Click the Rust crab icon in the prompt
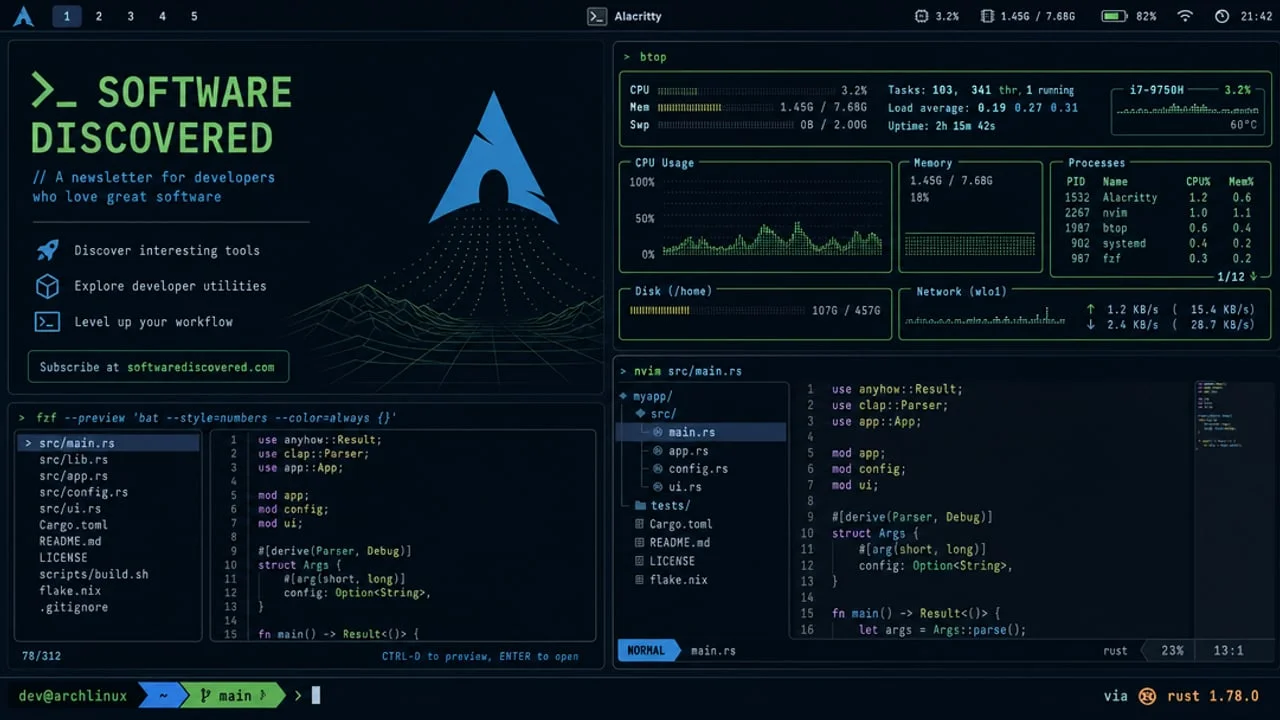This screenshot has height=720, width=1280. 1148,696
